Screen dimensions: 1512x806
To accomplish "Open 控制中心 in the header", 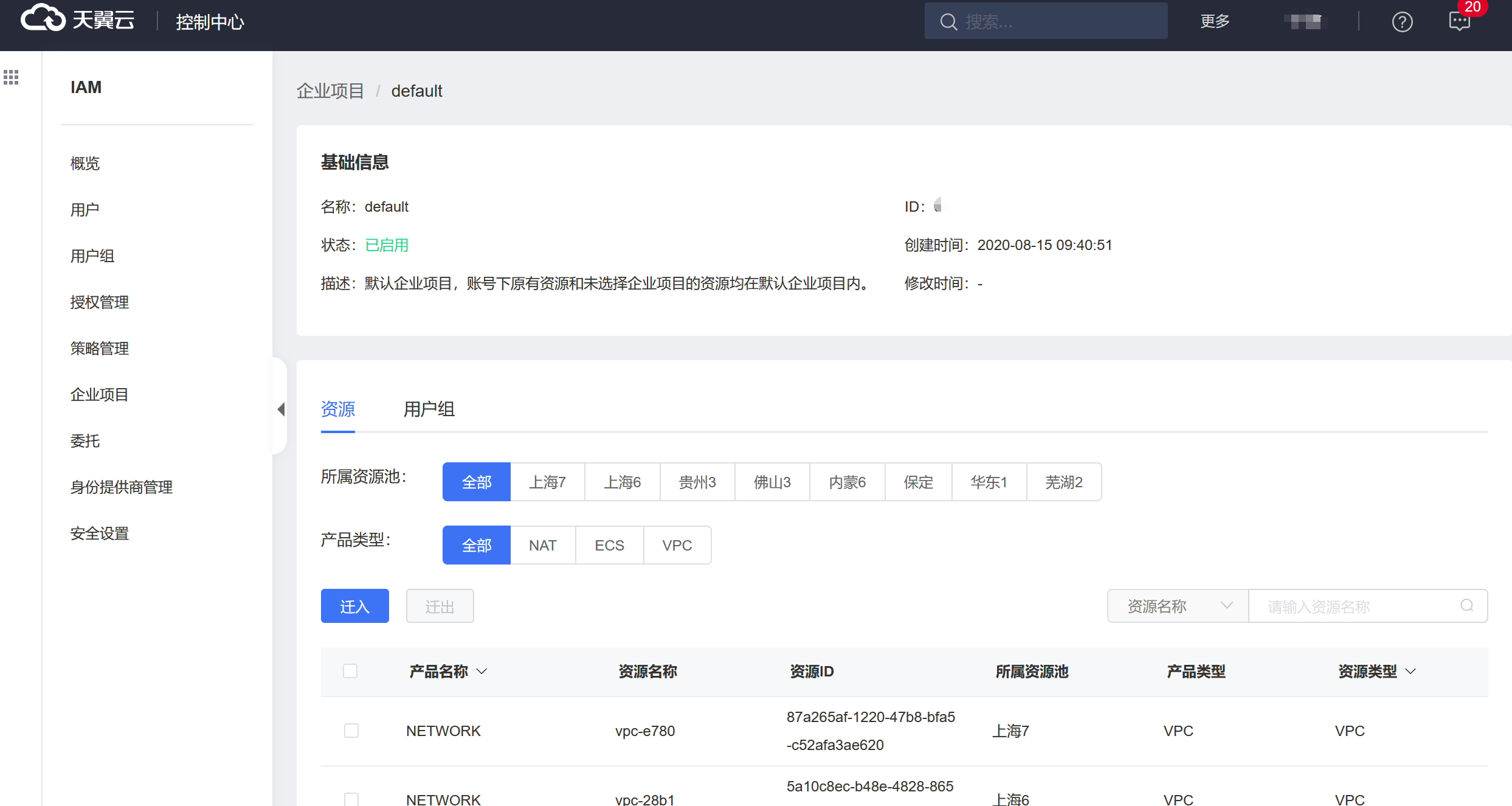I will [x=210, y=22].
